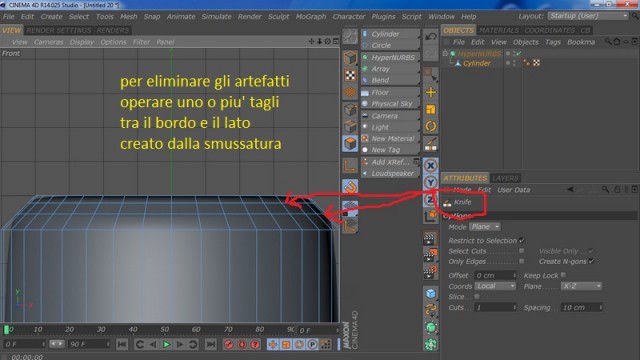Add a Light from the palette
The width and height of the screenshot is (640, 360).
(x=390, y=127)
